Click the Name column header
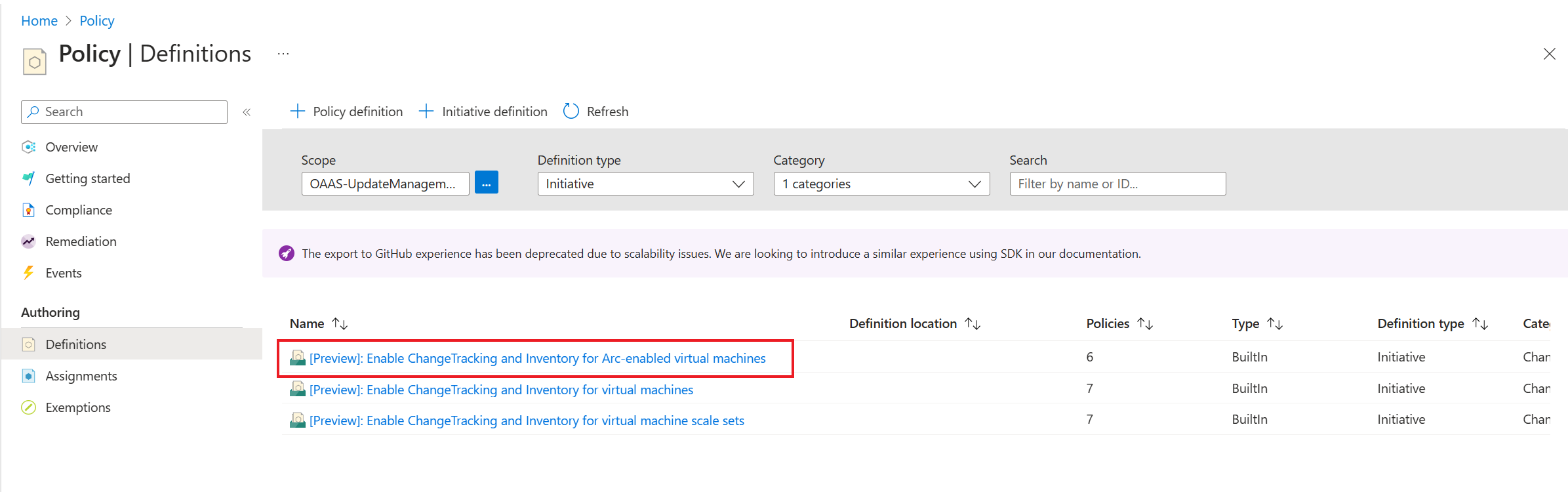The image size is (1568, 492). (x=307, y=323)
